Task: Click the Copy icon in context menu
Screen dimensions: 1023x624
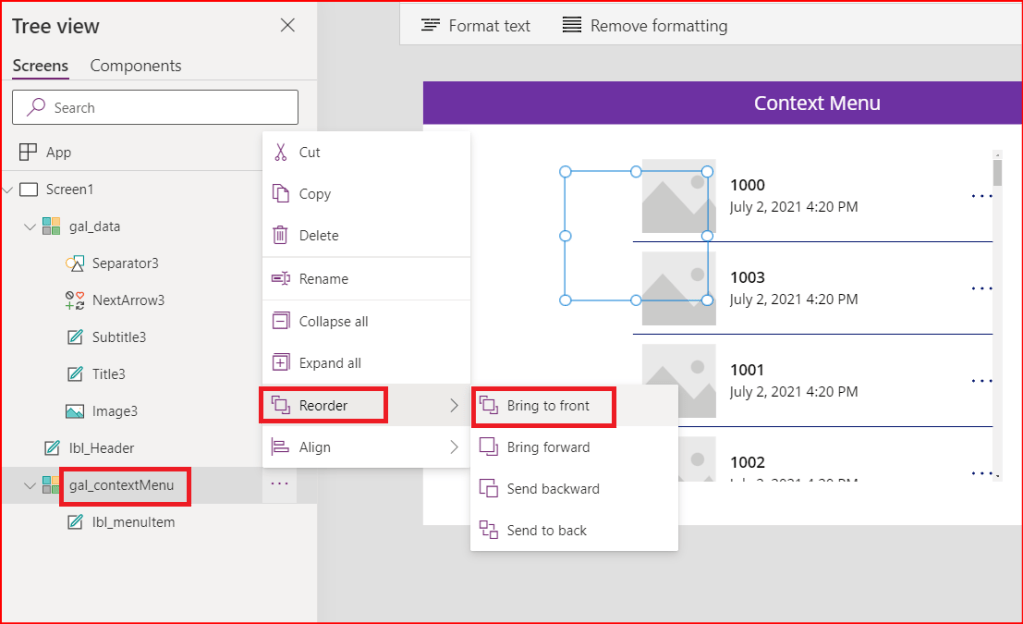Action: [281, 194]
